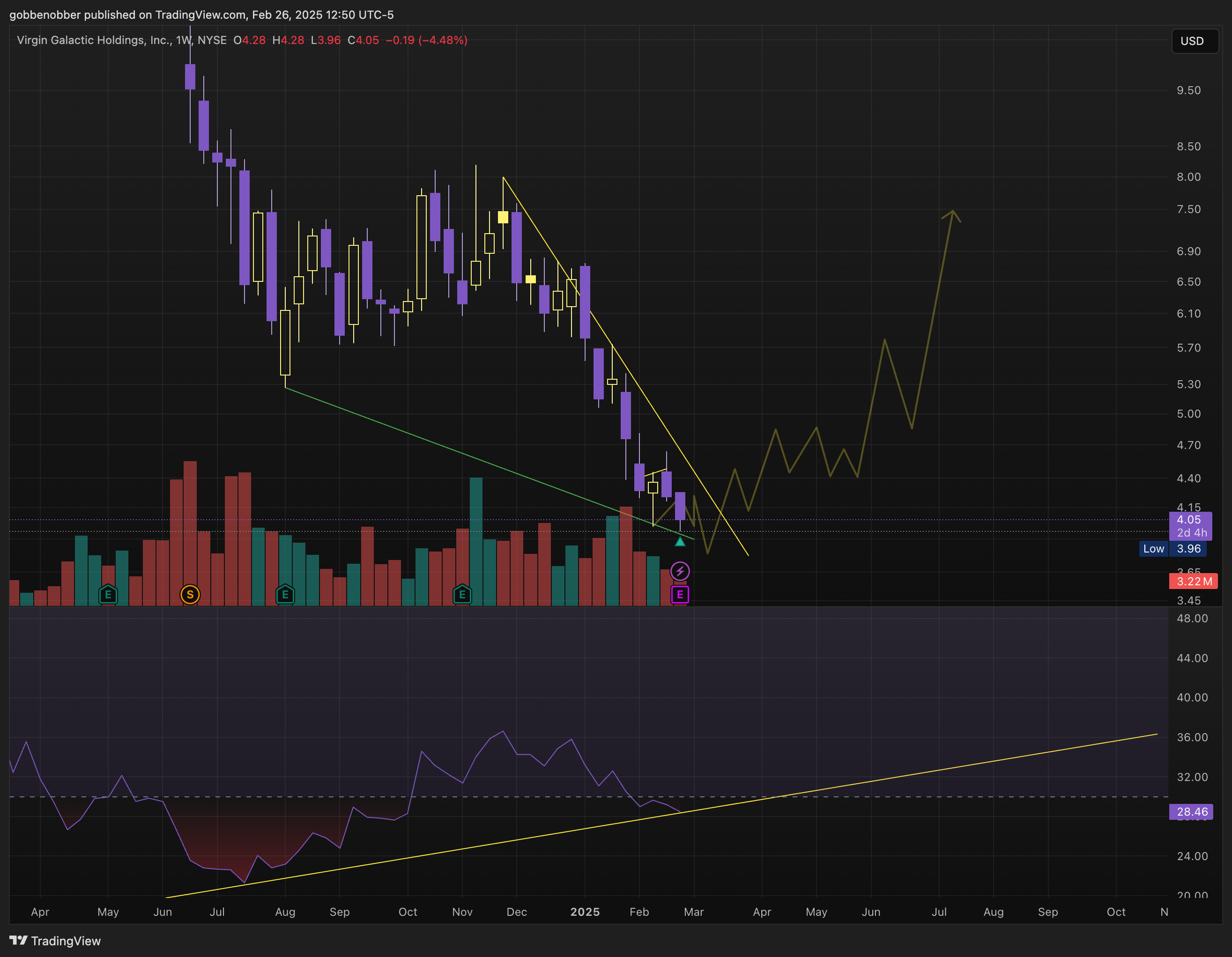Click the Virgin Galactic Holdings symbol title

click(122, 40)
